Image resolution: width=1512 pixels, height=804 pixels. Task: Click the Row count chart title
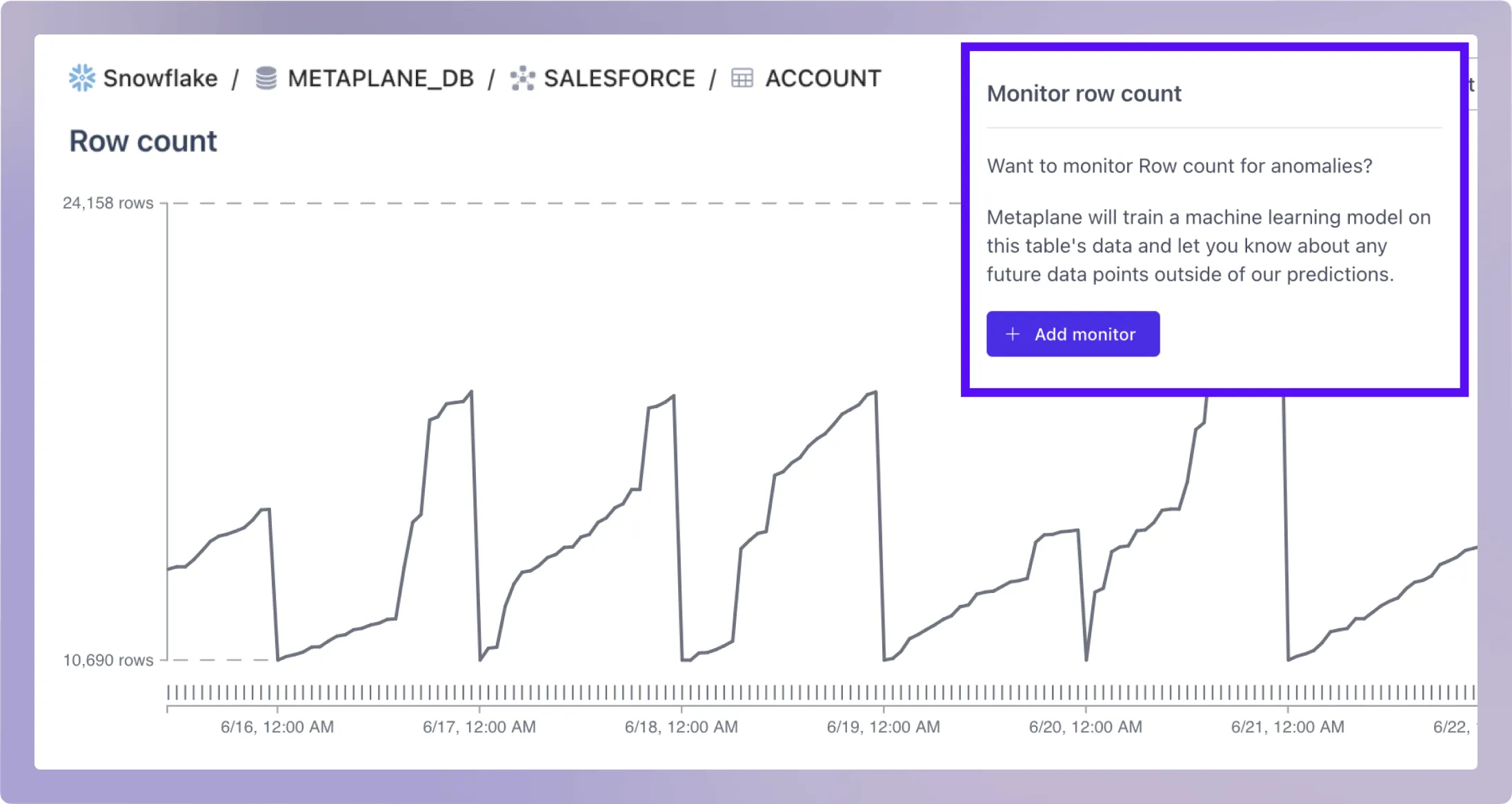(x=143, y=141)
